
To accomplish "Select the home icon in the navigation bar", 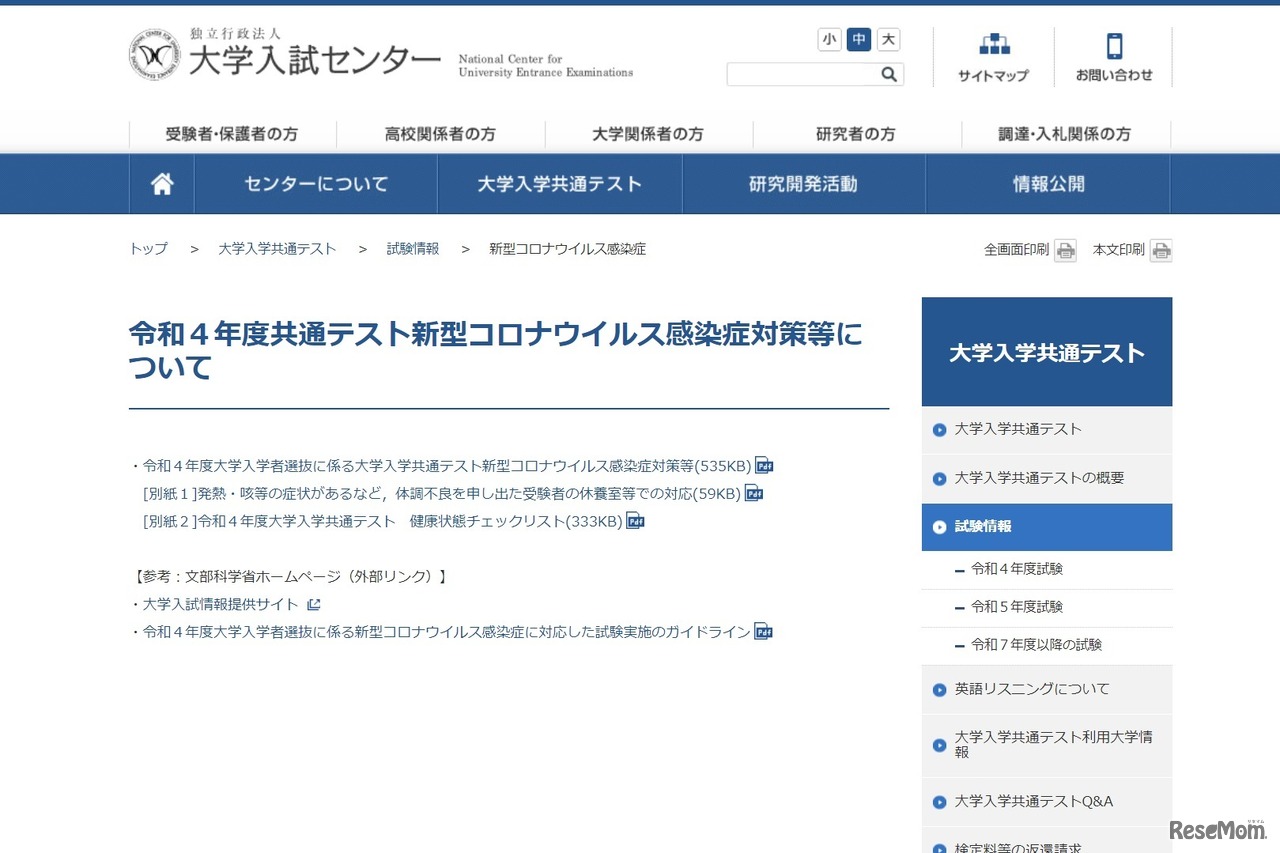I will point(161,183).
